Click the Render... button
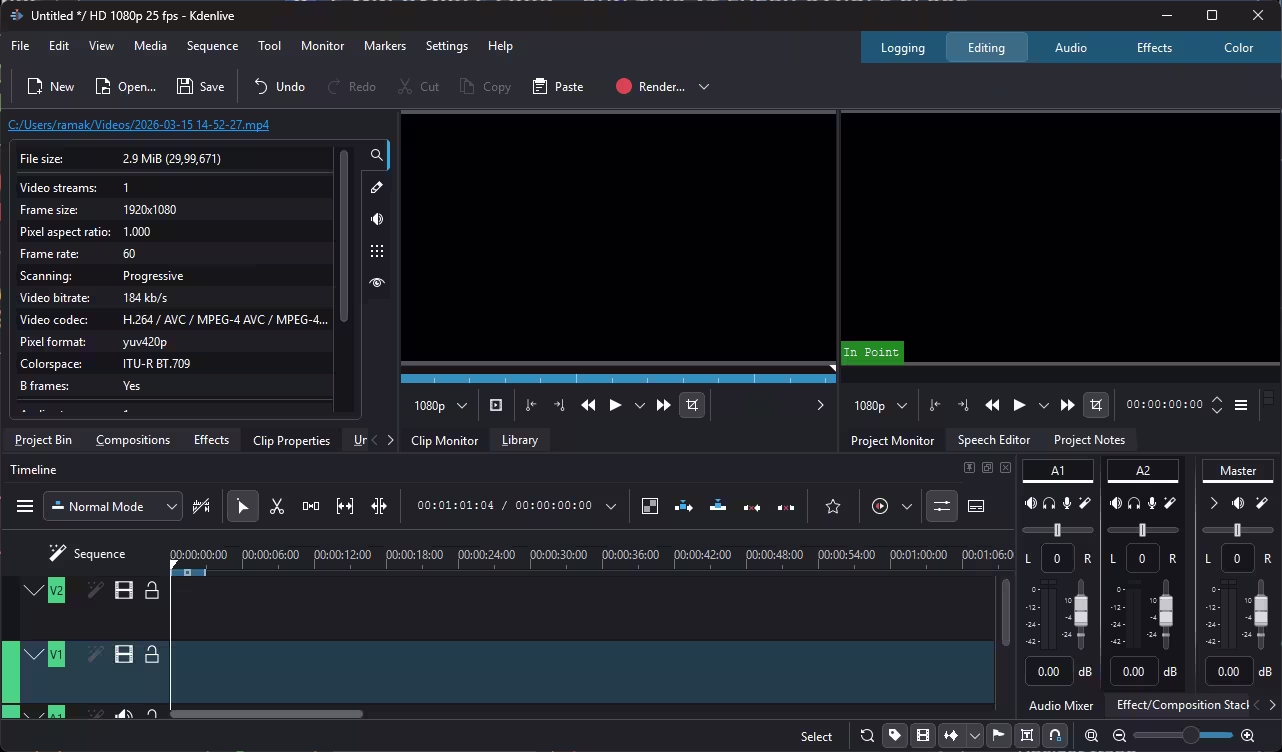 tap(650, 87)
